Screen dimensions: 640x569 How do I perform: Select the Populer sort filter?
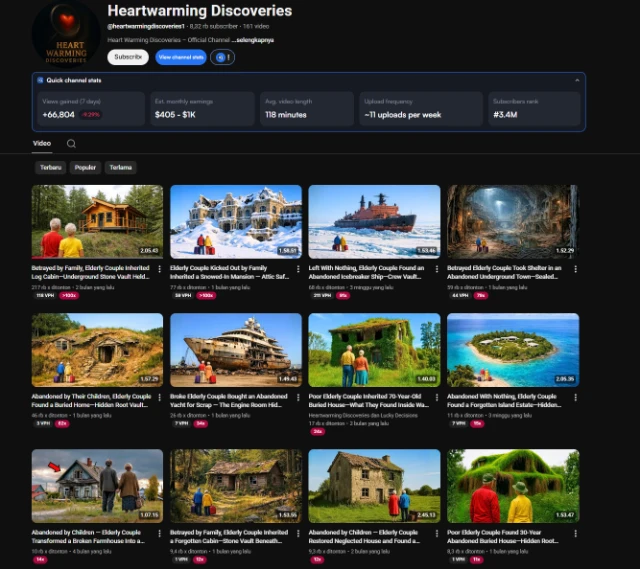pos(86,167)
